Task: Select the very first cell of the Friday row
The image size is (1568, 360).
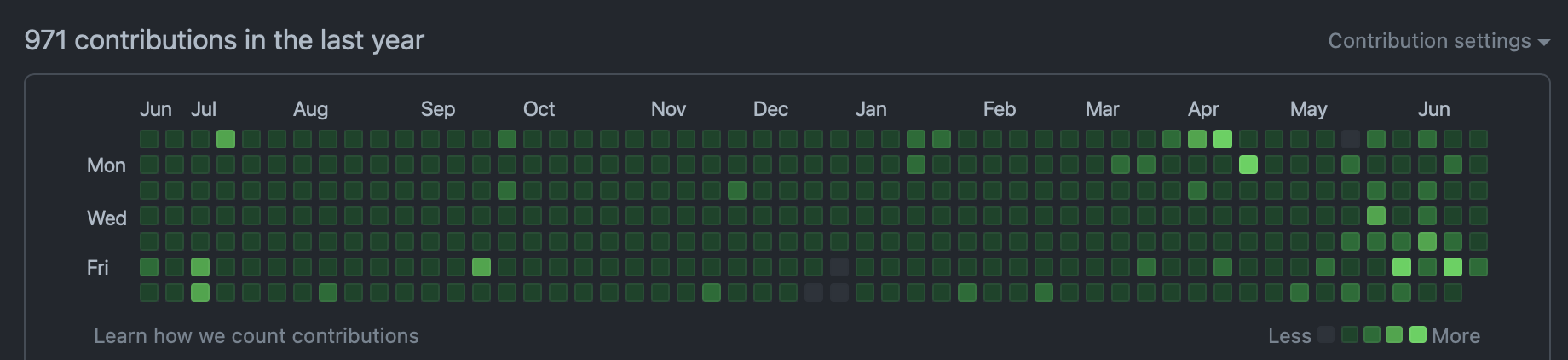Action: point(149,267)
